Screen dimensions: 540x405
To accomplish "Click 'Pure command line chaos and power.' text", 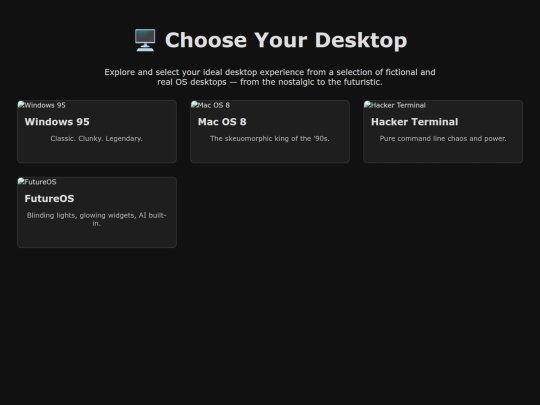I will click(443, 138).
